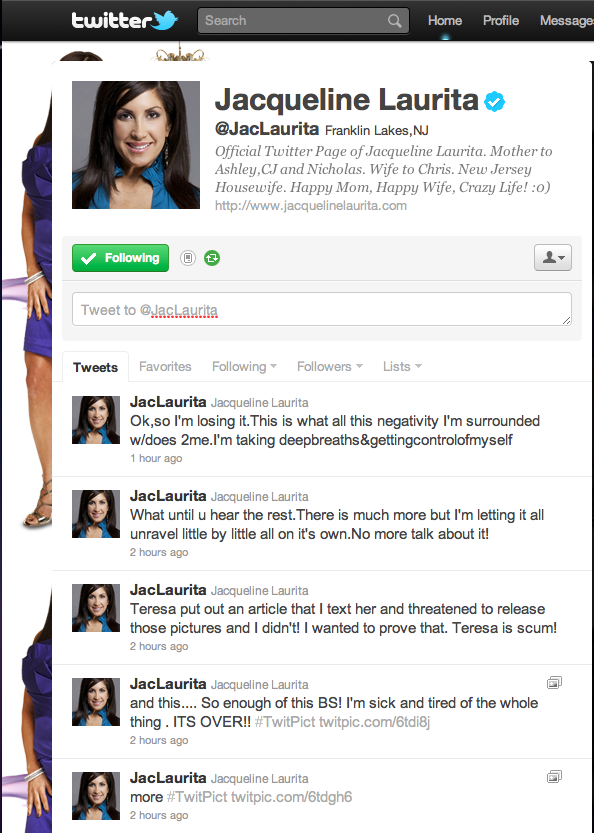This screenshot has width=594, height=833.
Task: Open the user actions person dropdown
Action: click(x=553, y=258)
